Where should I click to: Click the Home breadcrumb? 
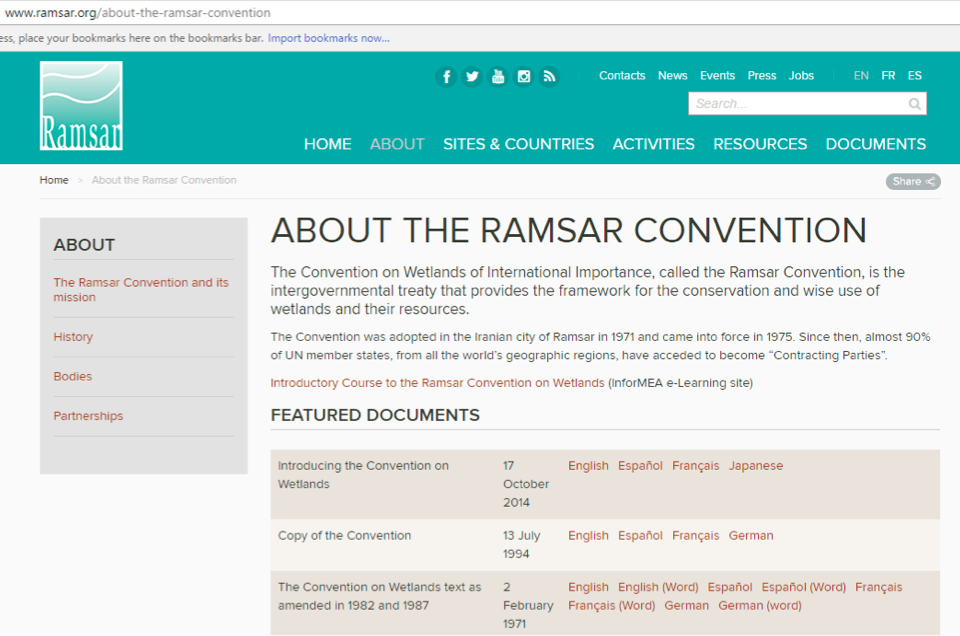(54, 180)
